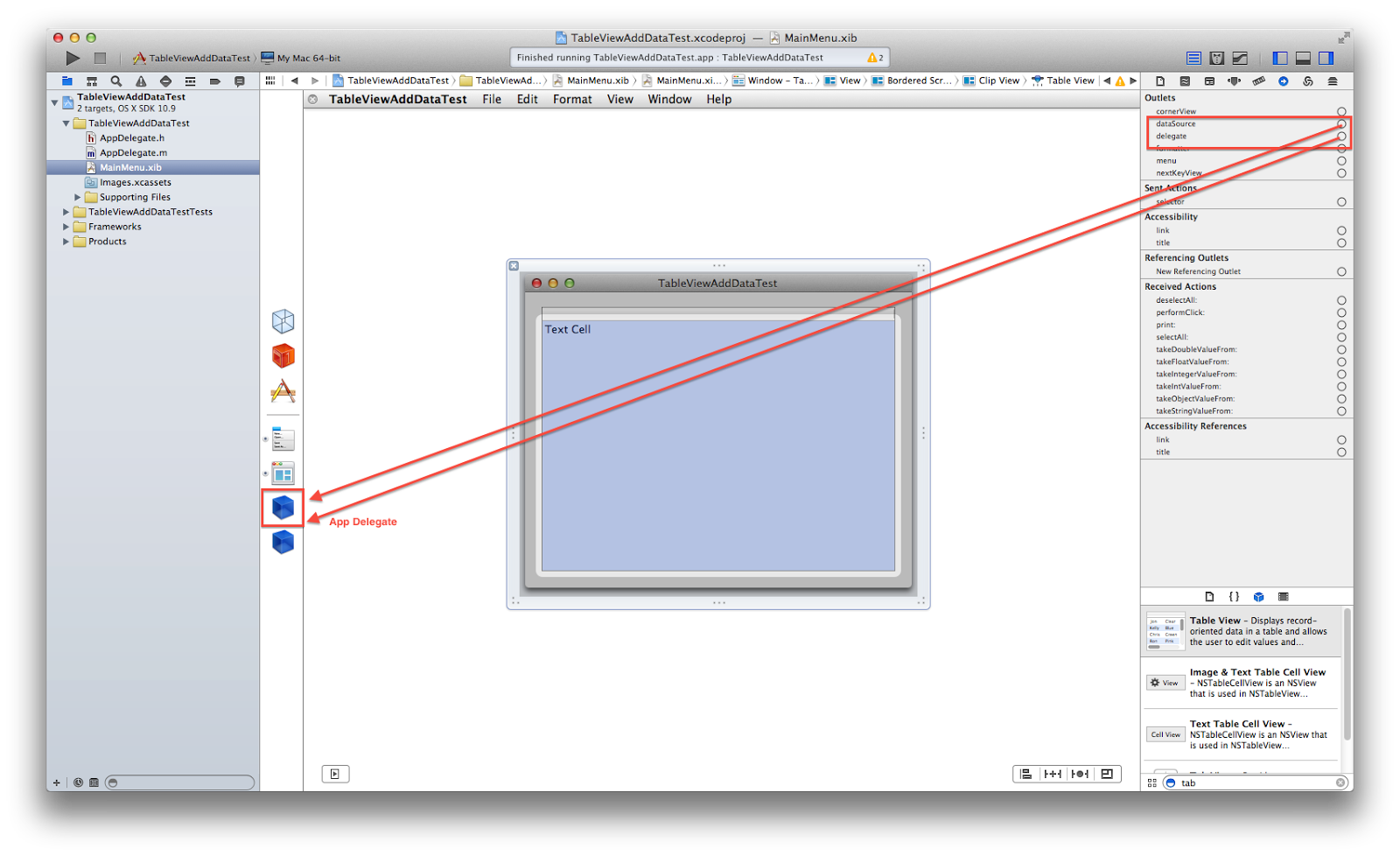Select the Standard editor button
Image resolution: width=1400 pixels, height=856 pixels.
tap(1193, 58)
